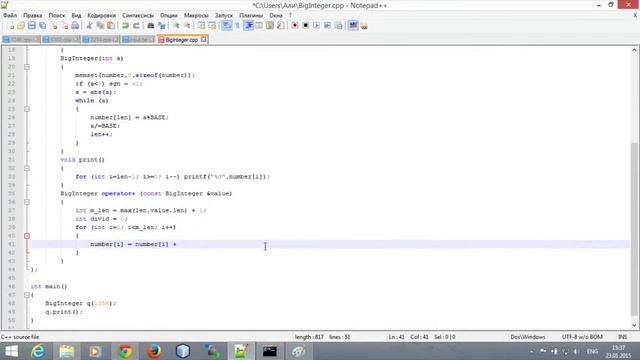Click the Print toolbar icon
Screen dimensions: 640x360
(x=75, y=26)
